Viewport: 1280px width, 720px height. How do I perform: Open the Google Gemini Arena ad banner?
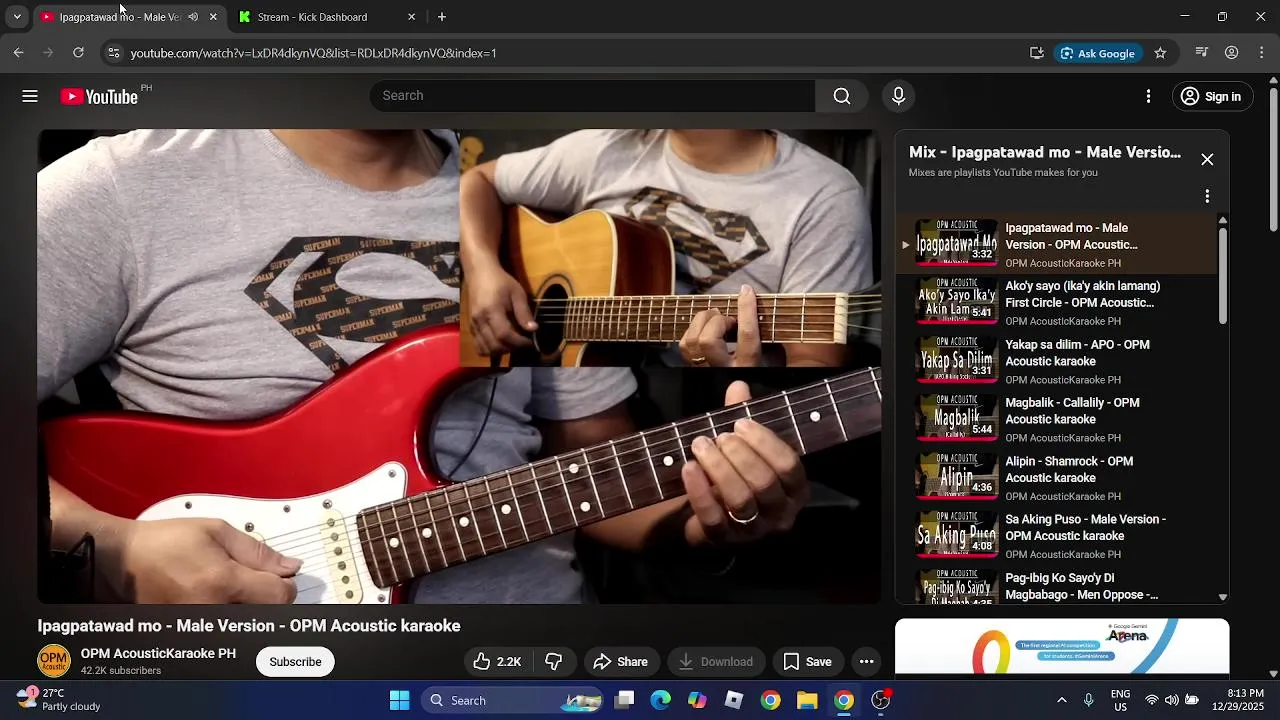[1062, 647]
